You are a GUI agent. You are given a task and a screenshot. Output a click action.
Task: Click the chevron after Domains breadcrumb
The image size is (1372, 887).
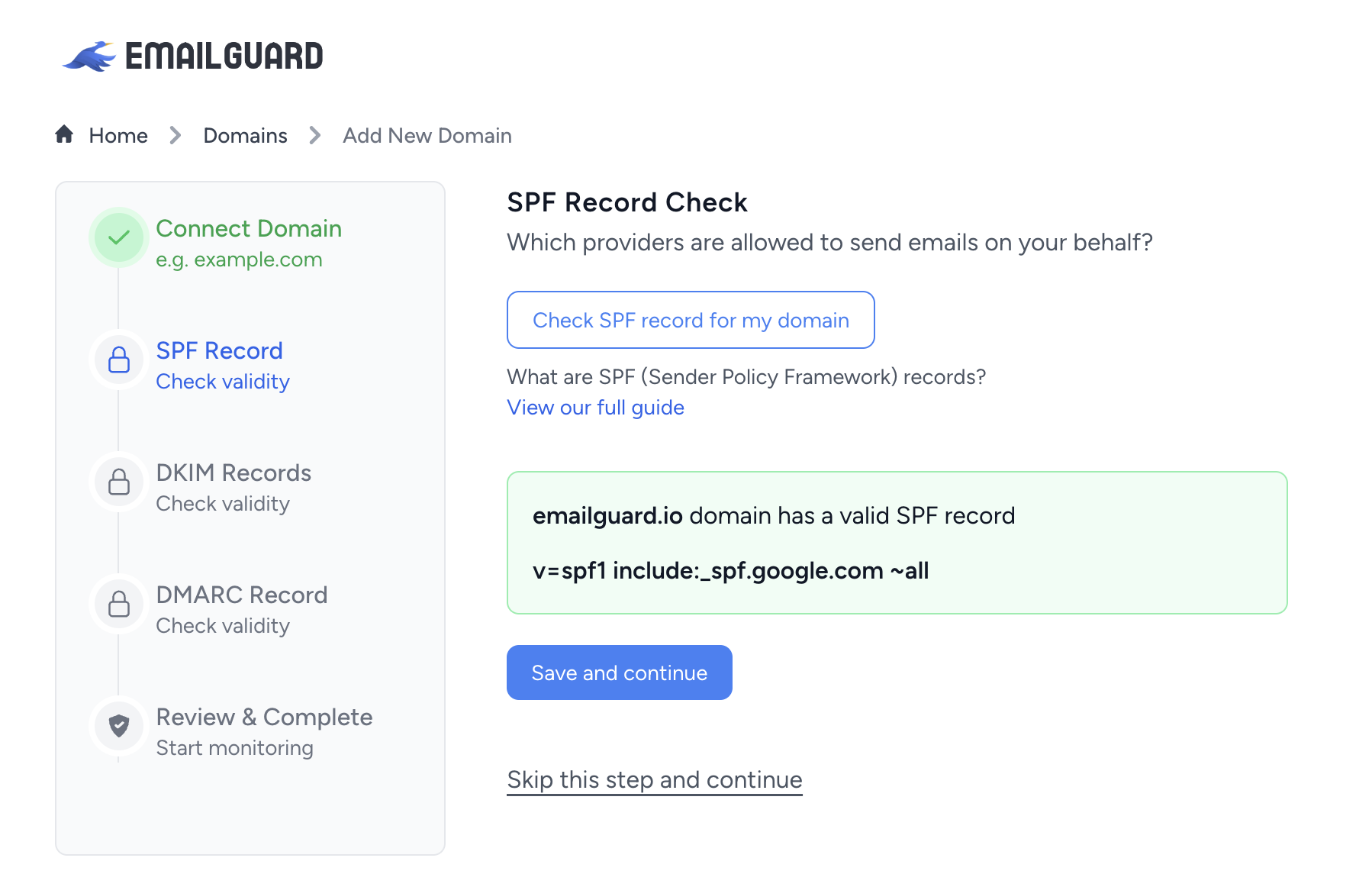pos(315,135)
